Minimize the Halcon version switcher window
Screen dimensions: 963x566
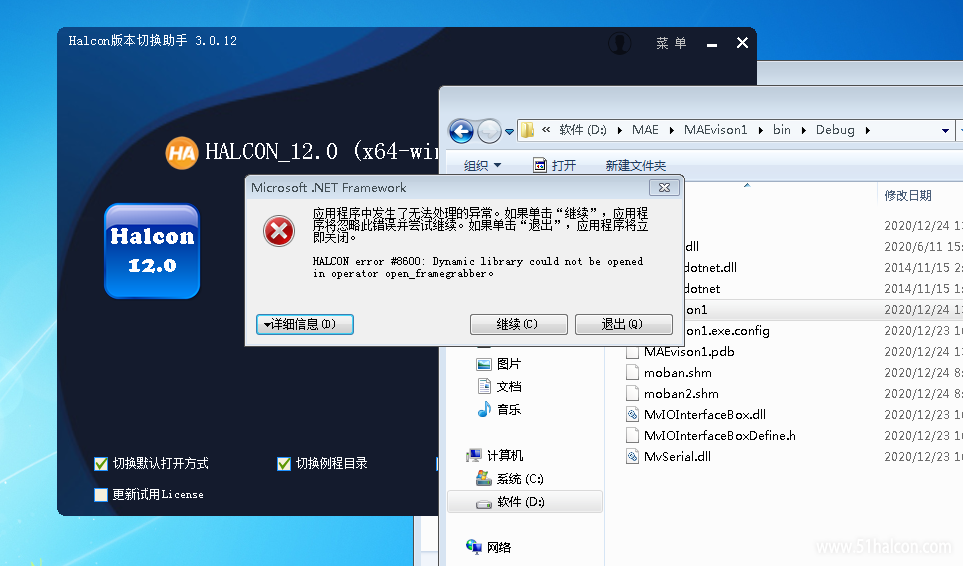pos(712,44)
